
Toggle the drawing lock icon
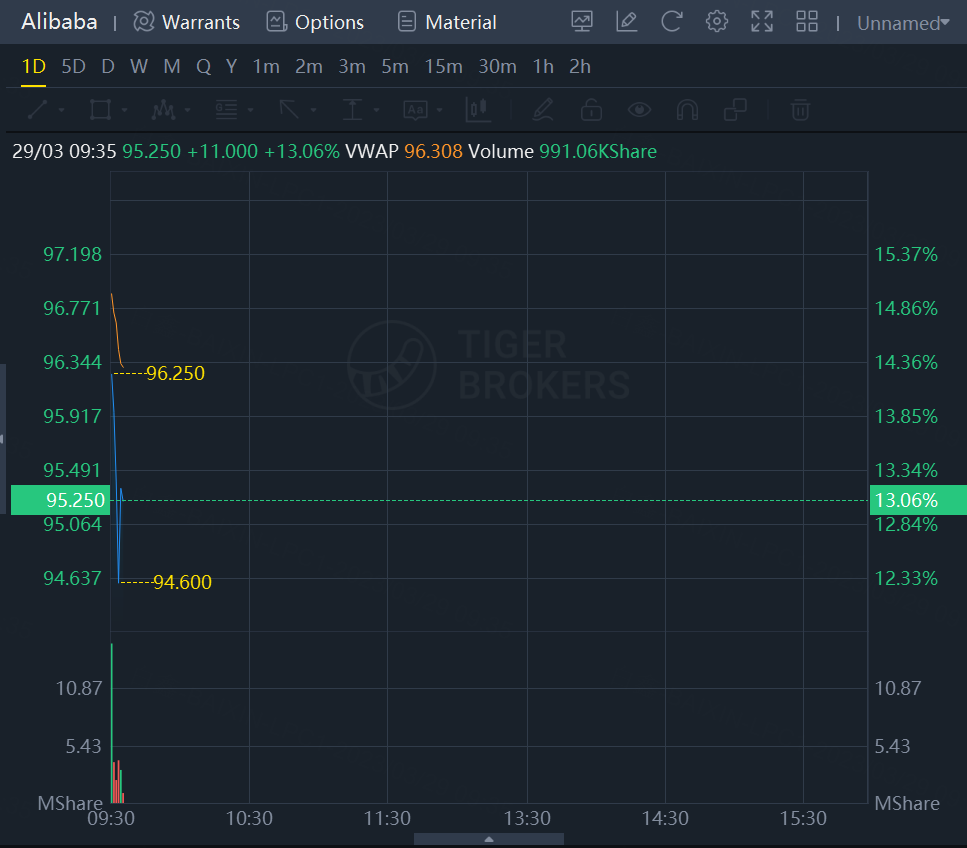pos(591,110)
